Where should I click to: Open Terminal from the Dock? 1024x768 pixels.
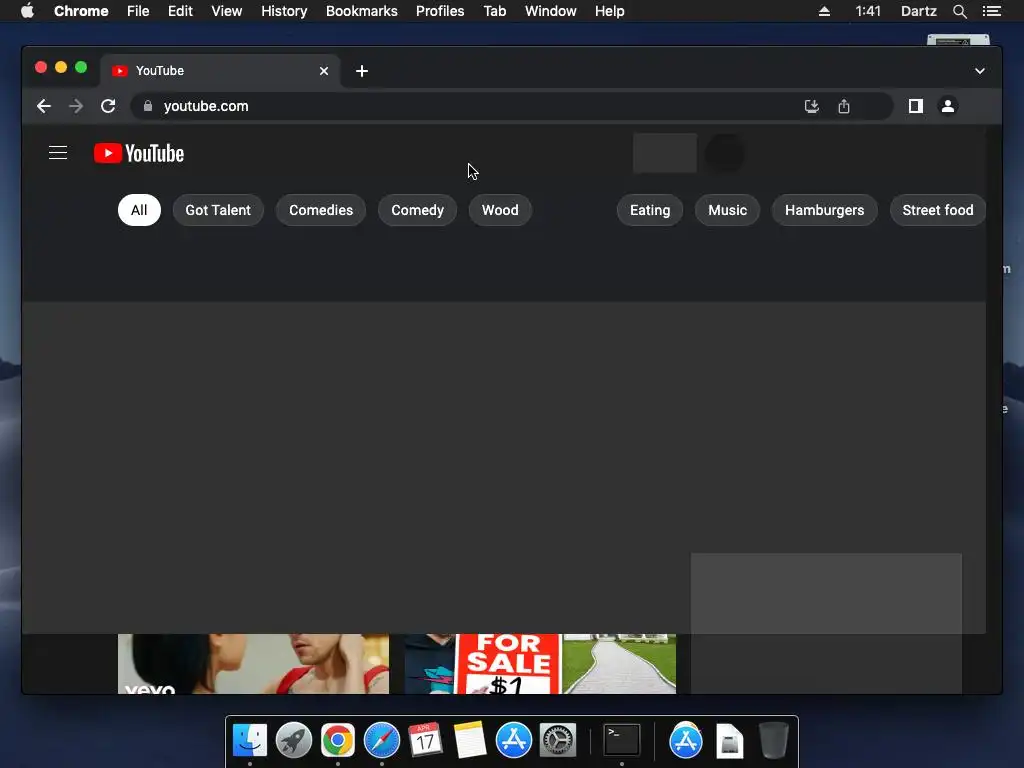tap(621, 741)
